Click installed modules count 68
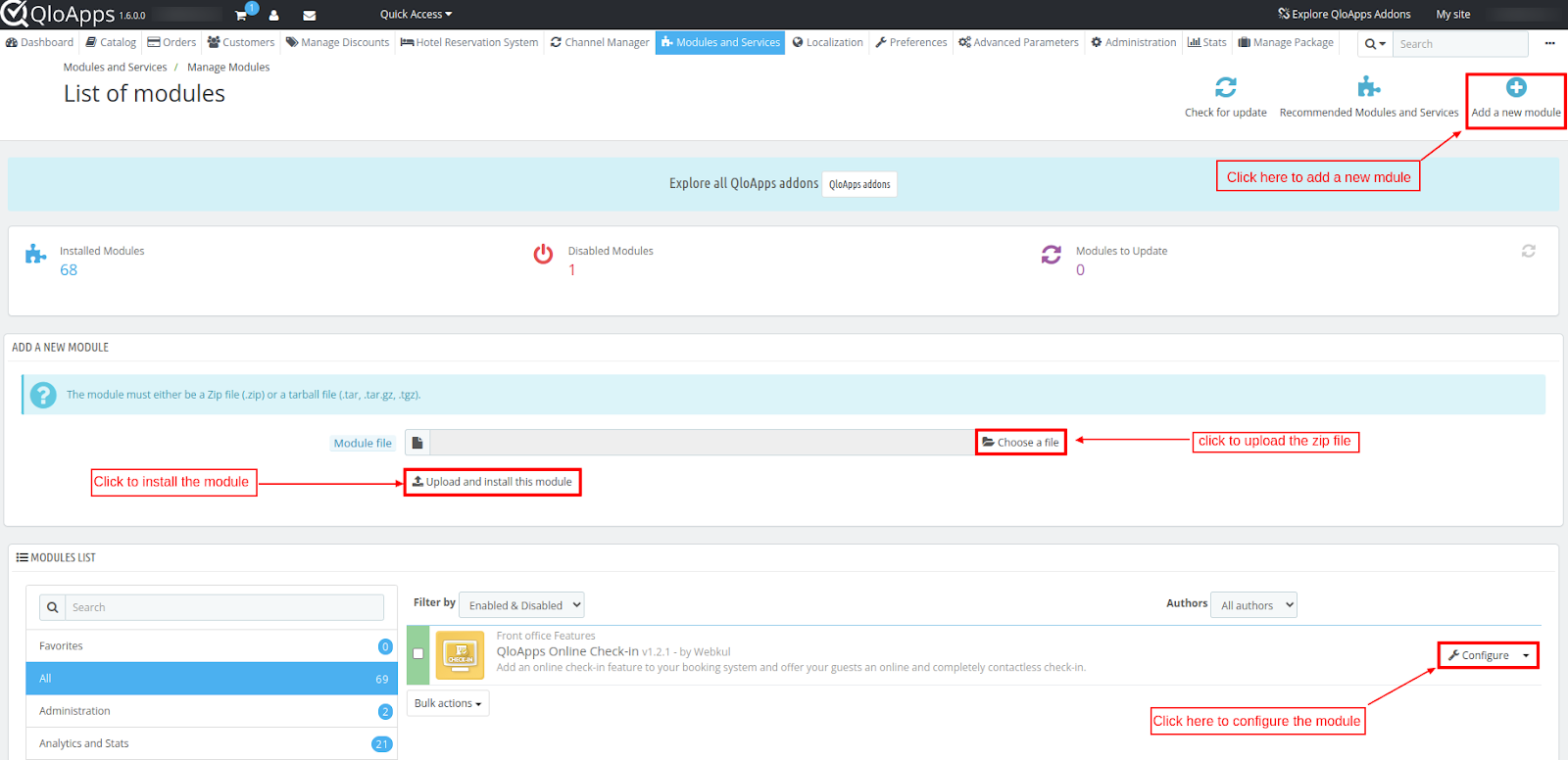Viewport: 1568px width, 760px height. click(x=69, y=270)
